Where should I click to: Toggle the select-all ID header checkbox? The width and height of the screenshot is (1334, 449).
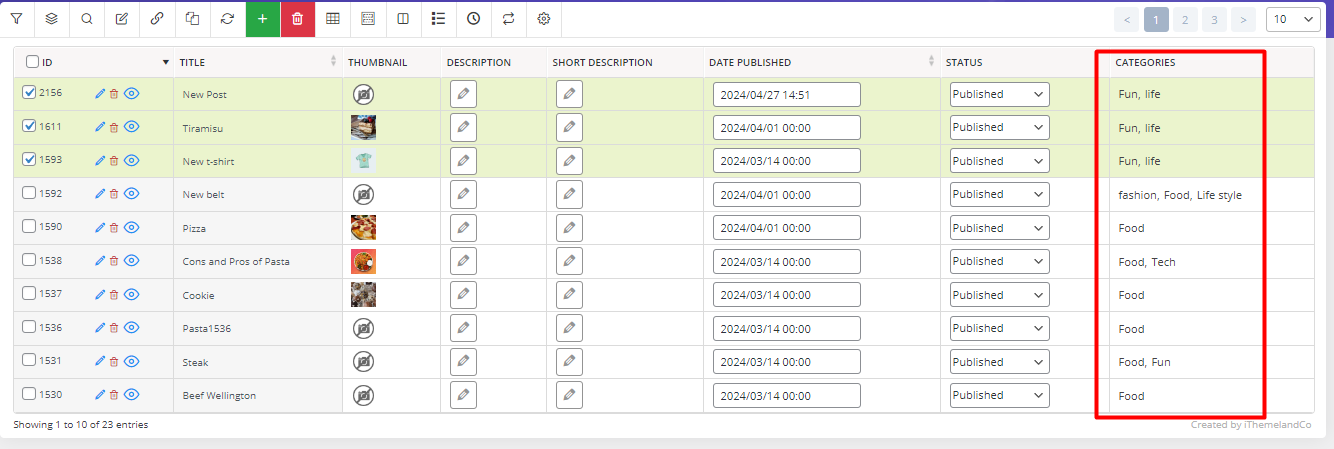click(33, 62)
